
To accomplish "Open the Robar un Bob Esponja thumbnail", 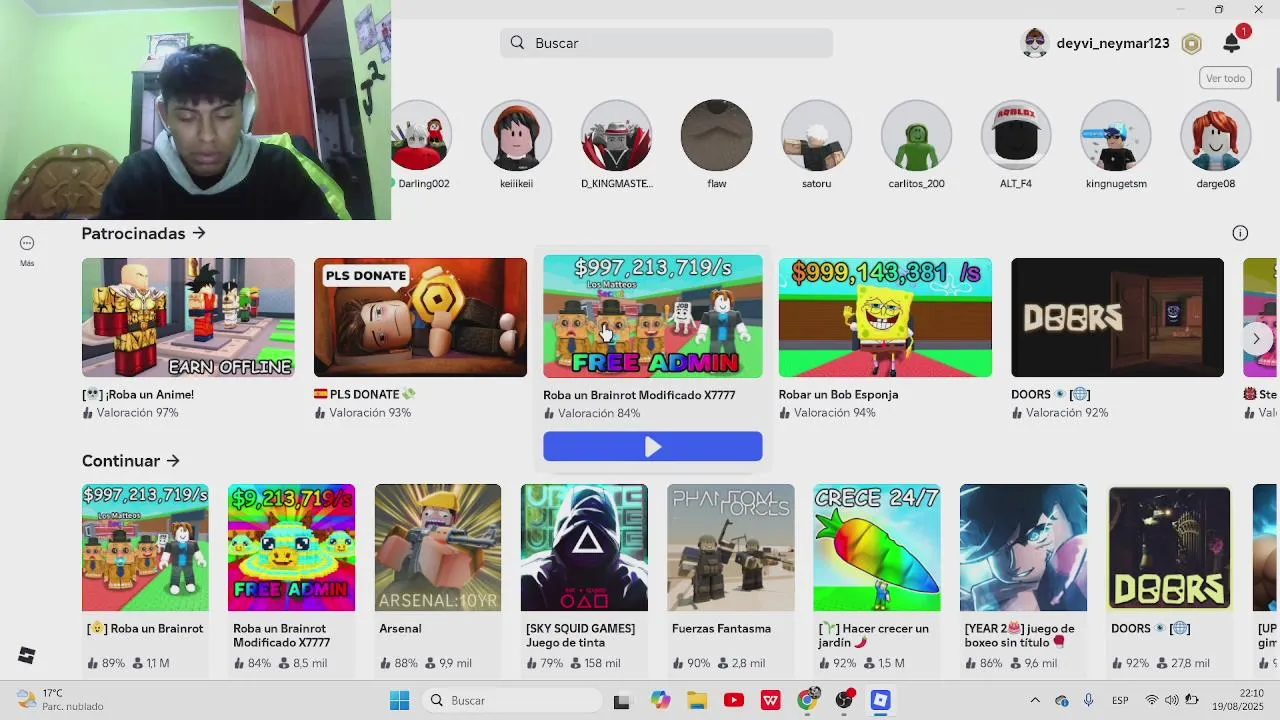I will coord(885,317).
